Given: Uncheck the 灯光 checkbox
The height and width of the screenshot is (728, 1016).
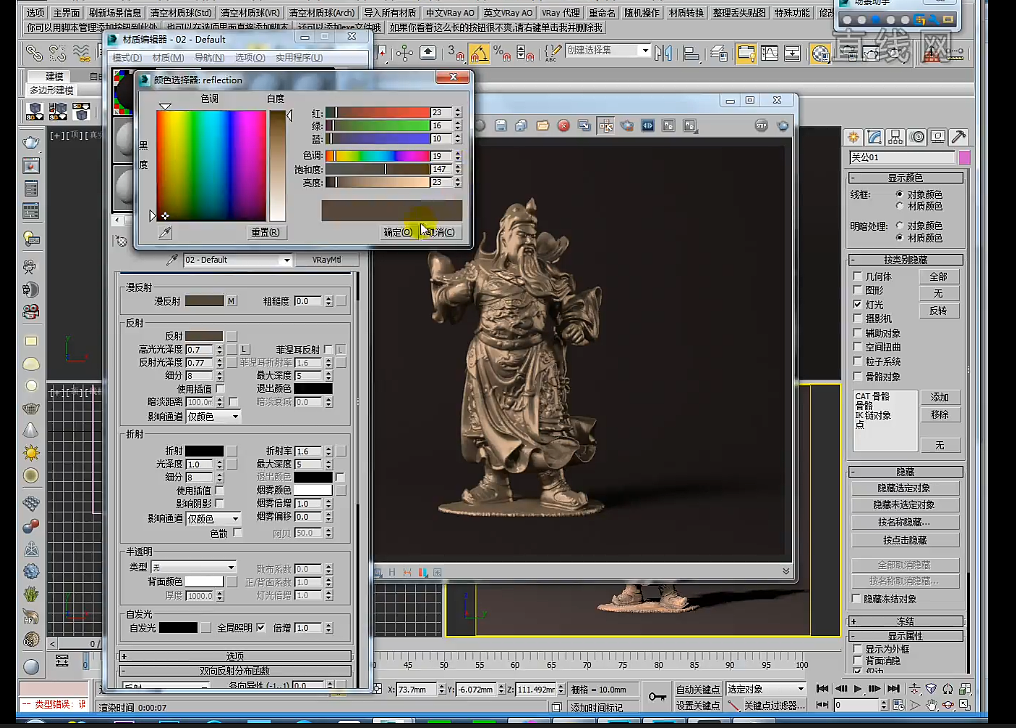Looking at the screenshot, I should pyautogui.click(x=857, y=304).
